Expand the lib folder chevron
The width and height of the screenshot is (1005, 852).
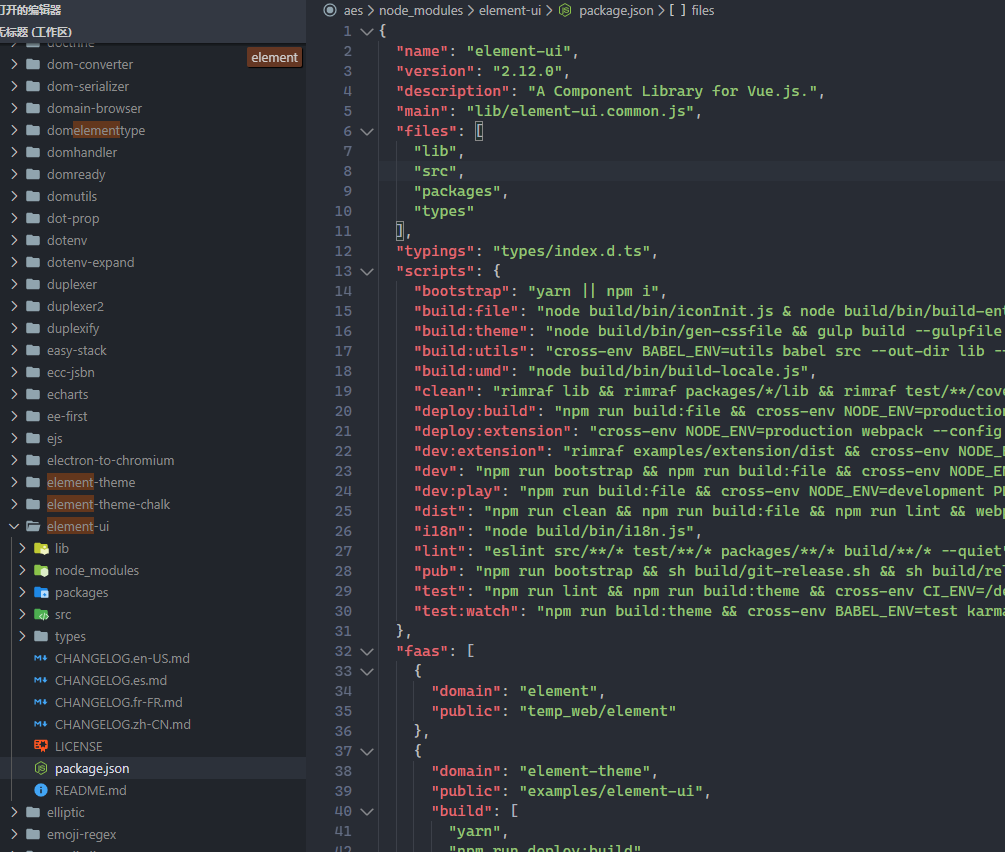(22, 548)
